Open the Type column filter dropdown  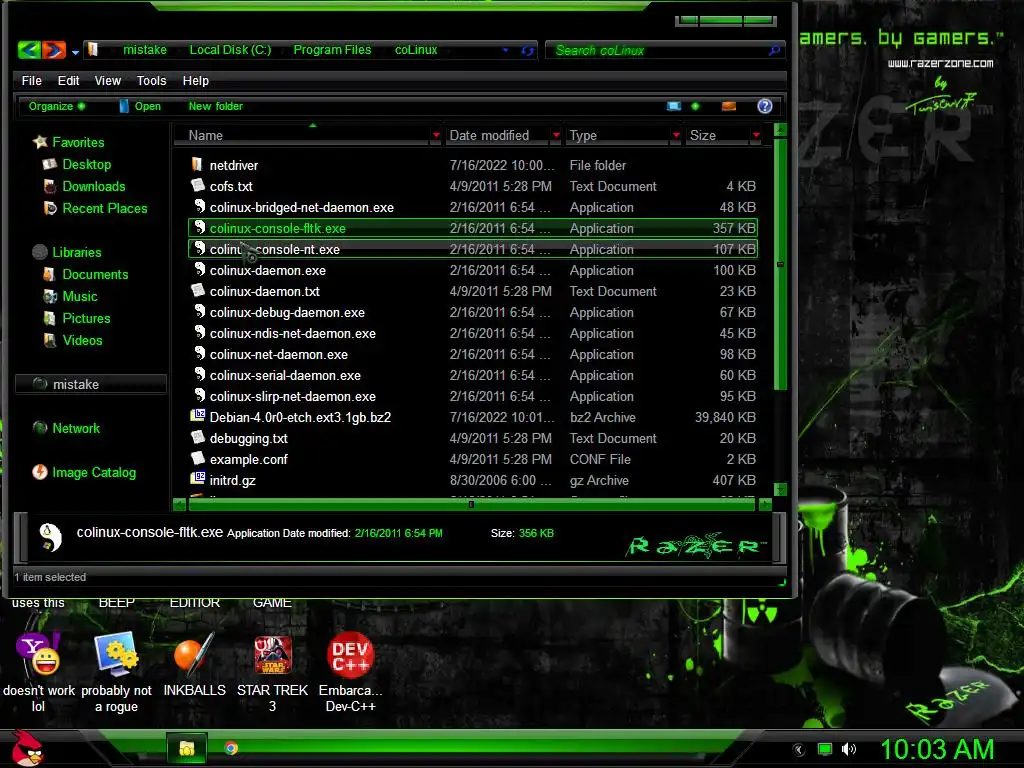(676, 135)
